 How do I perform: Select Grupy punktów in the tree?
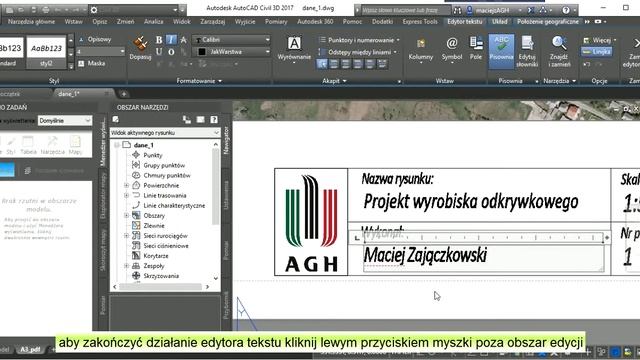pos(164,165)
